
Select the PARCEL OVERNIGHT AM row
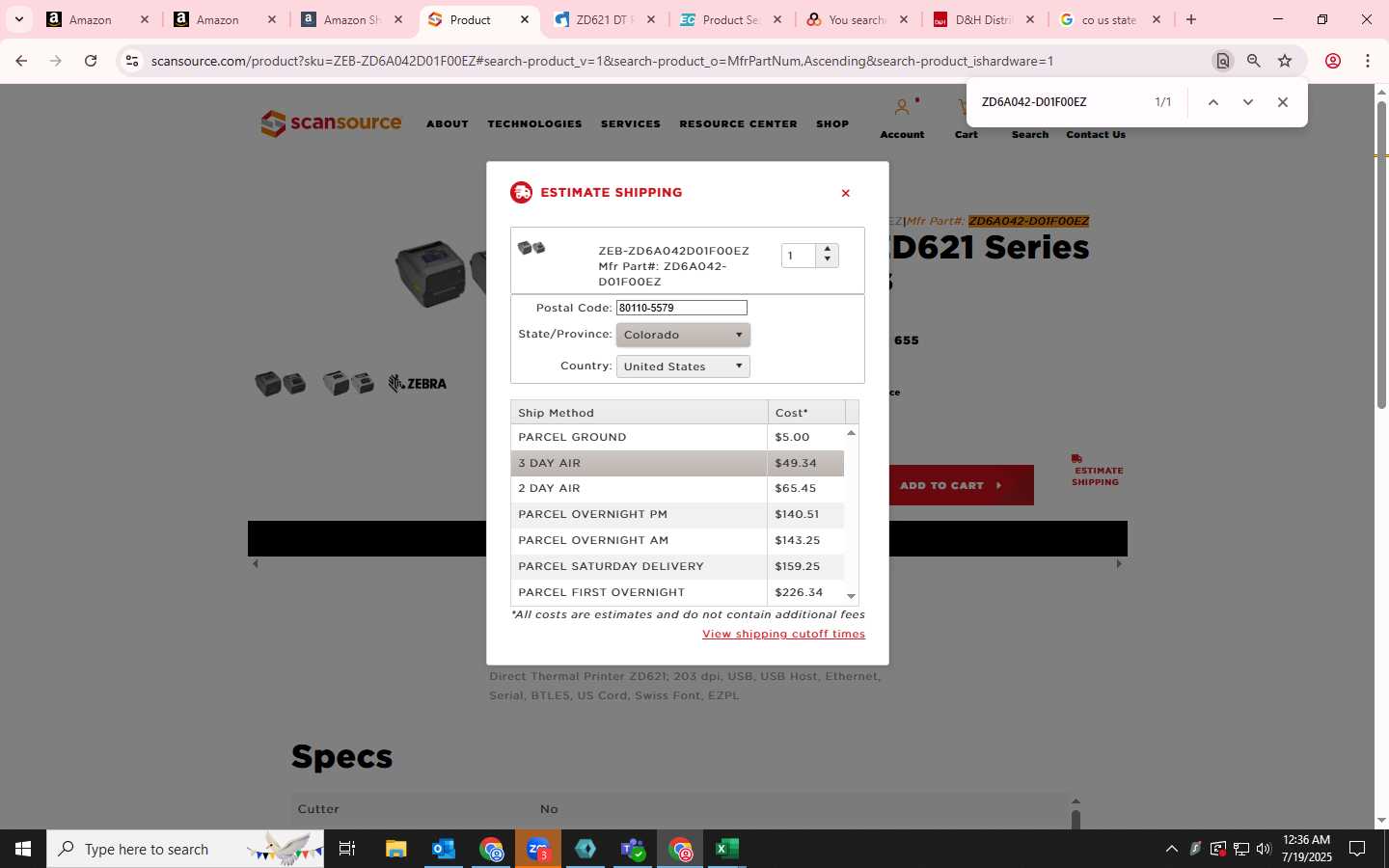[x=677, y=541]
